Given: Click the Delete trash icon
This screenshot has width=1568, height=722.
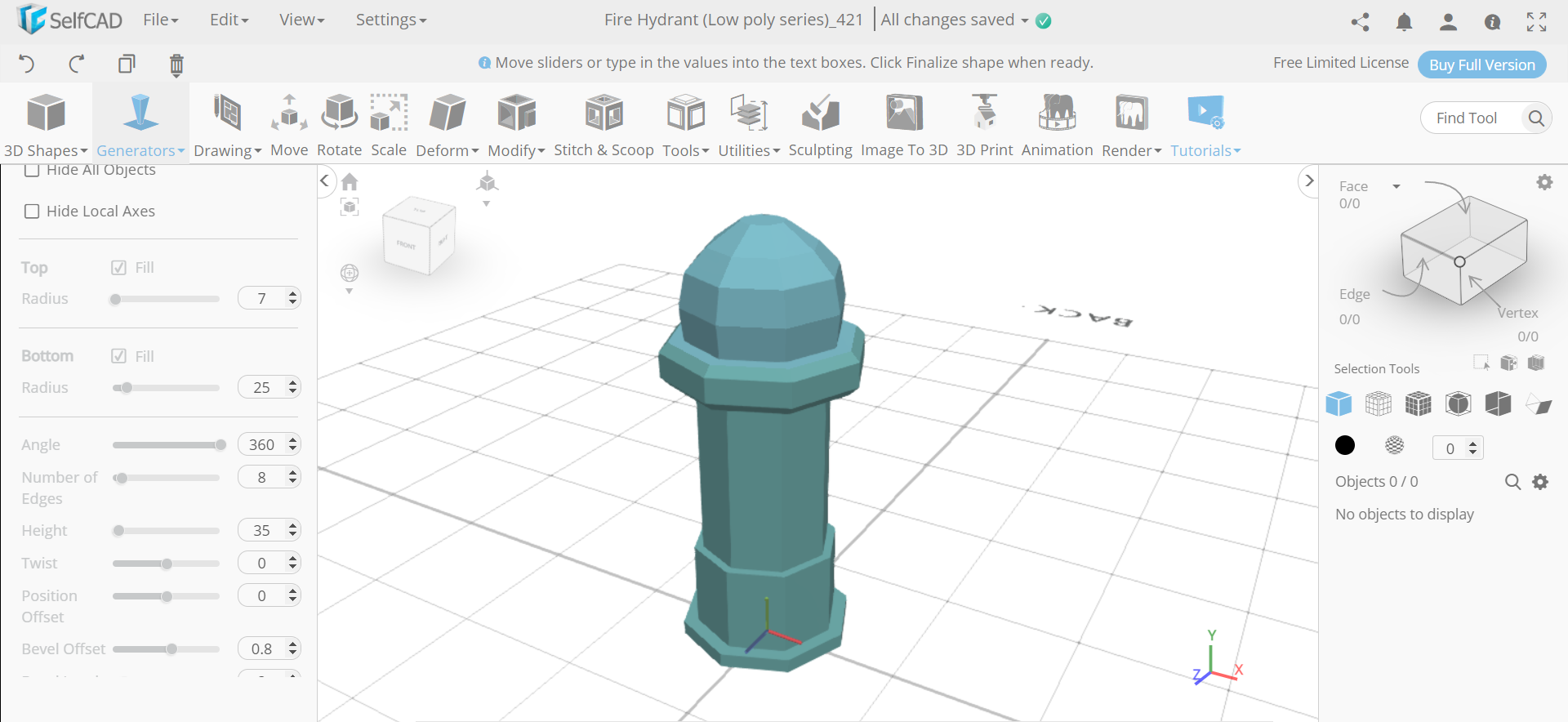Looking at the screenshot, I should pos(176,65).
